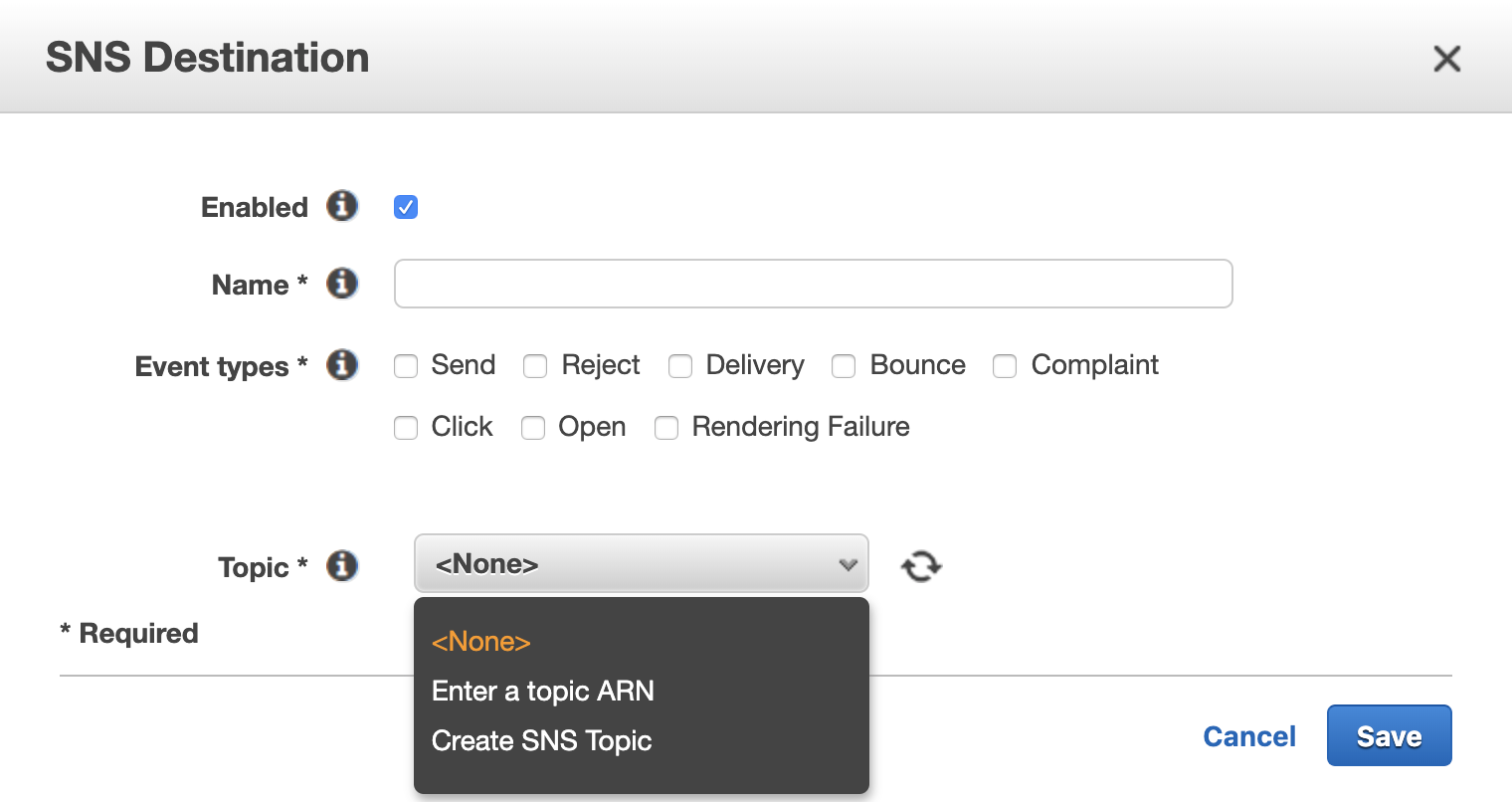Tick the Delivery event checkbox
This screenshot has height=802, width=1512.
pos(680,366)
